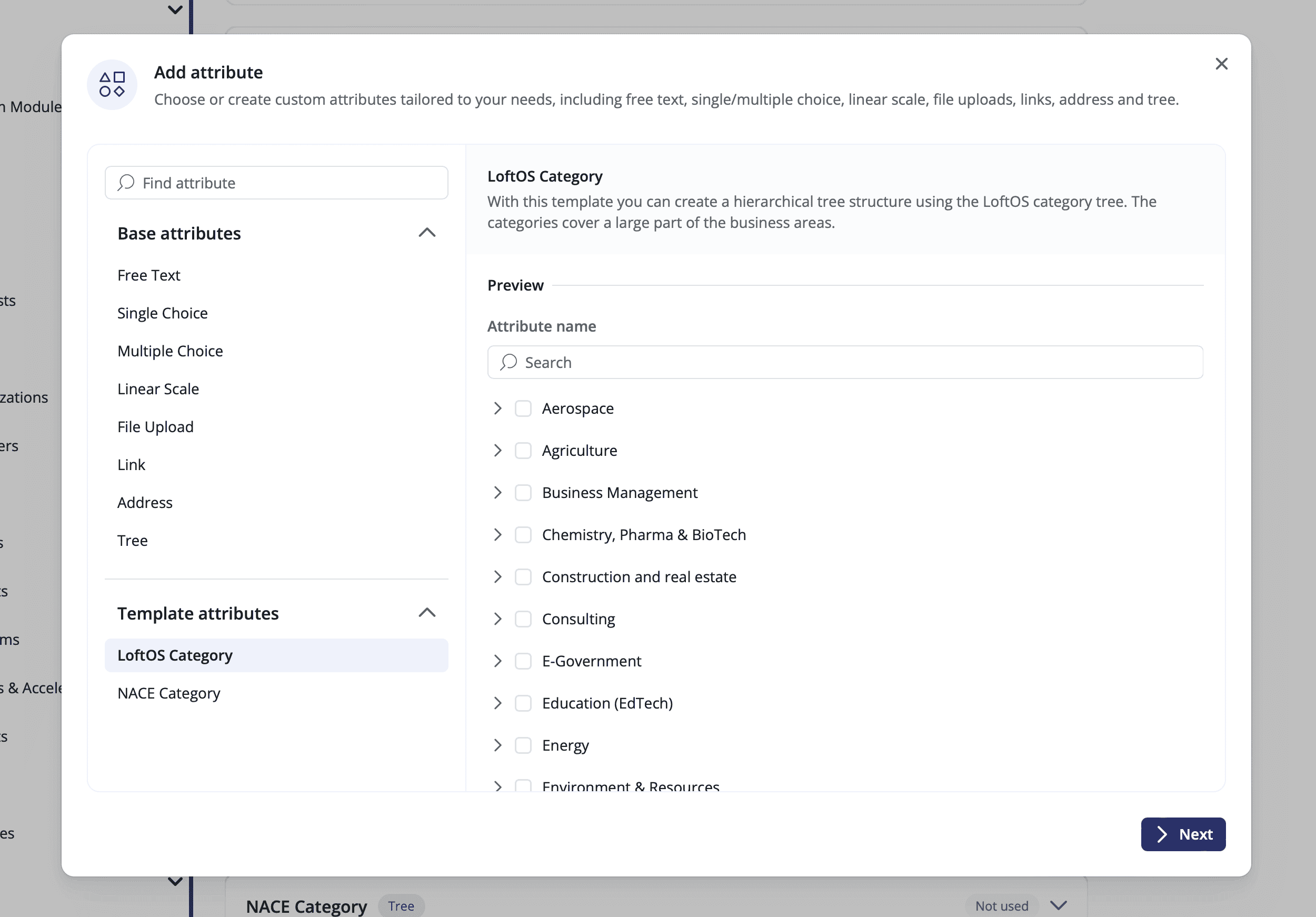This screenshot has width=1316, height=917.
Task: Expand the Consulting category arrow
Action: click(x=497, y=619)
